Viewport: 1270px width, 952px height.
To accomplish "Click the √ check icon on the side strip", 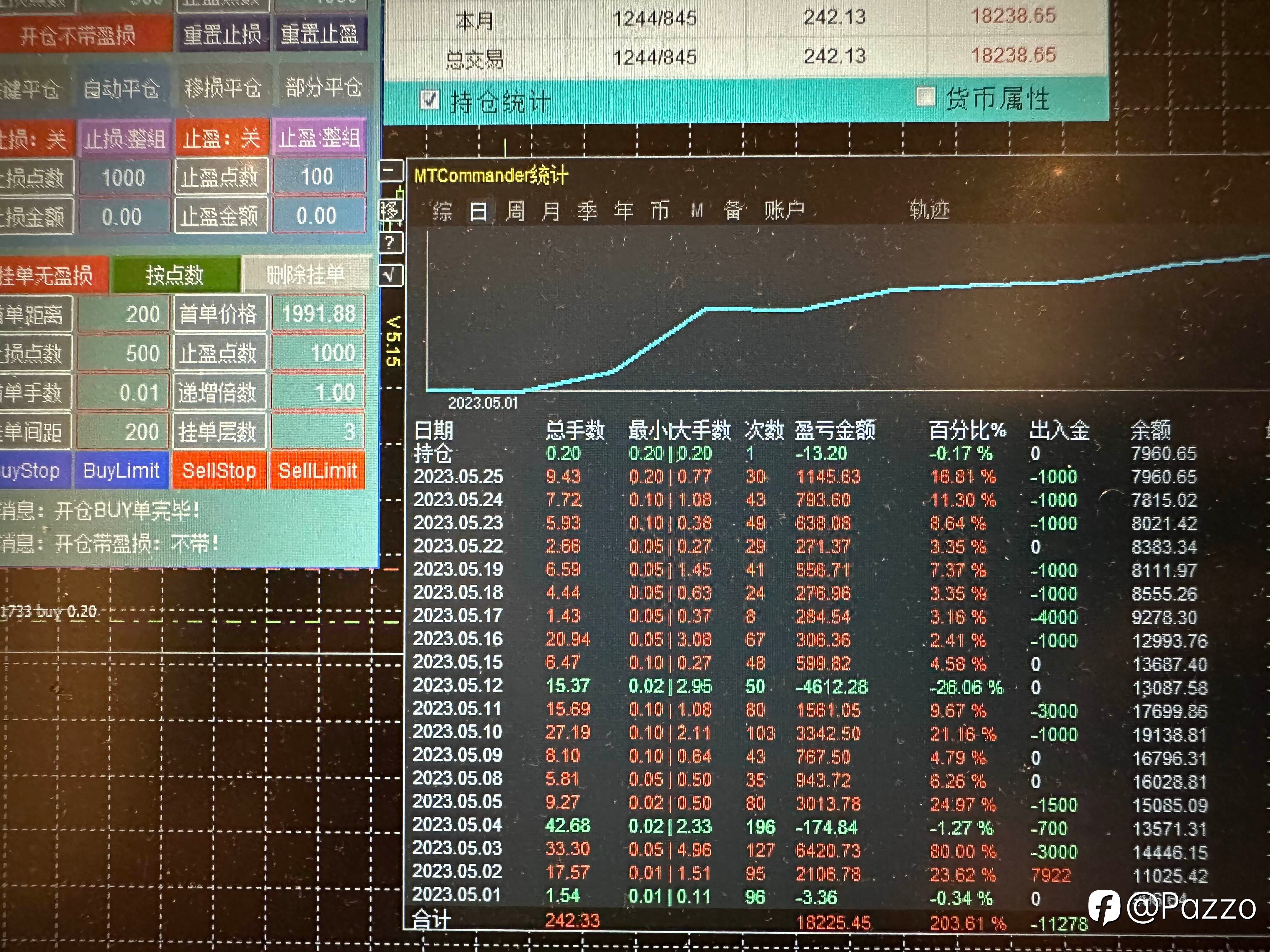I will 391,276.
